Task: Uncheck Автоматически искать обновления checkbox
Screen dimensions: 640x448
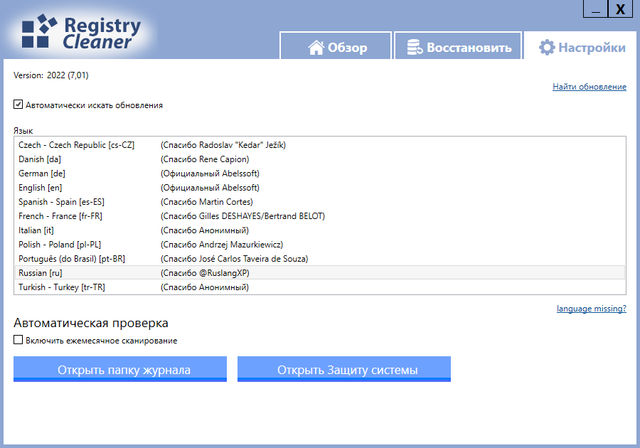Action: coord(18,104)
